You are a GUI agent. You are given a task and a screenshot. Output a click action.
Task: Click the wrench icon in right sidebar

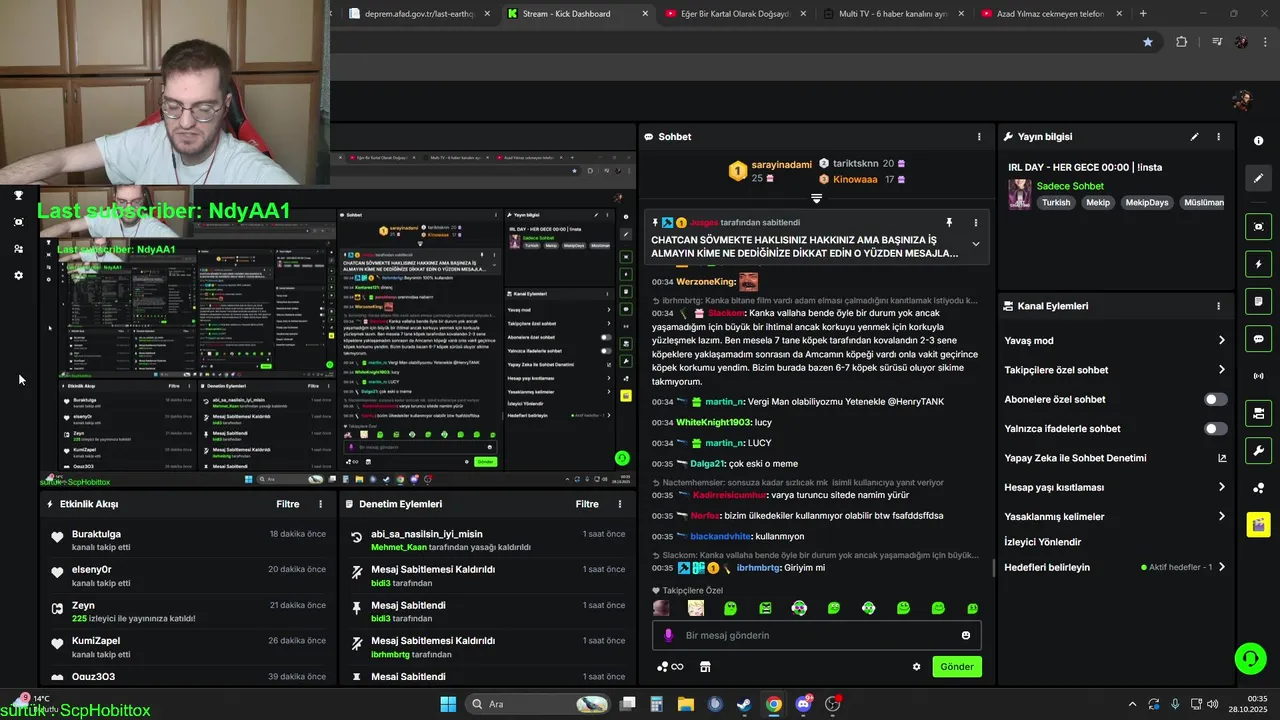pos(1259,450)
